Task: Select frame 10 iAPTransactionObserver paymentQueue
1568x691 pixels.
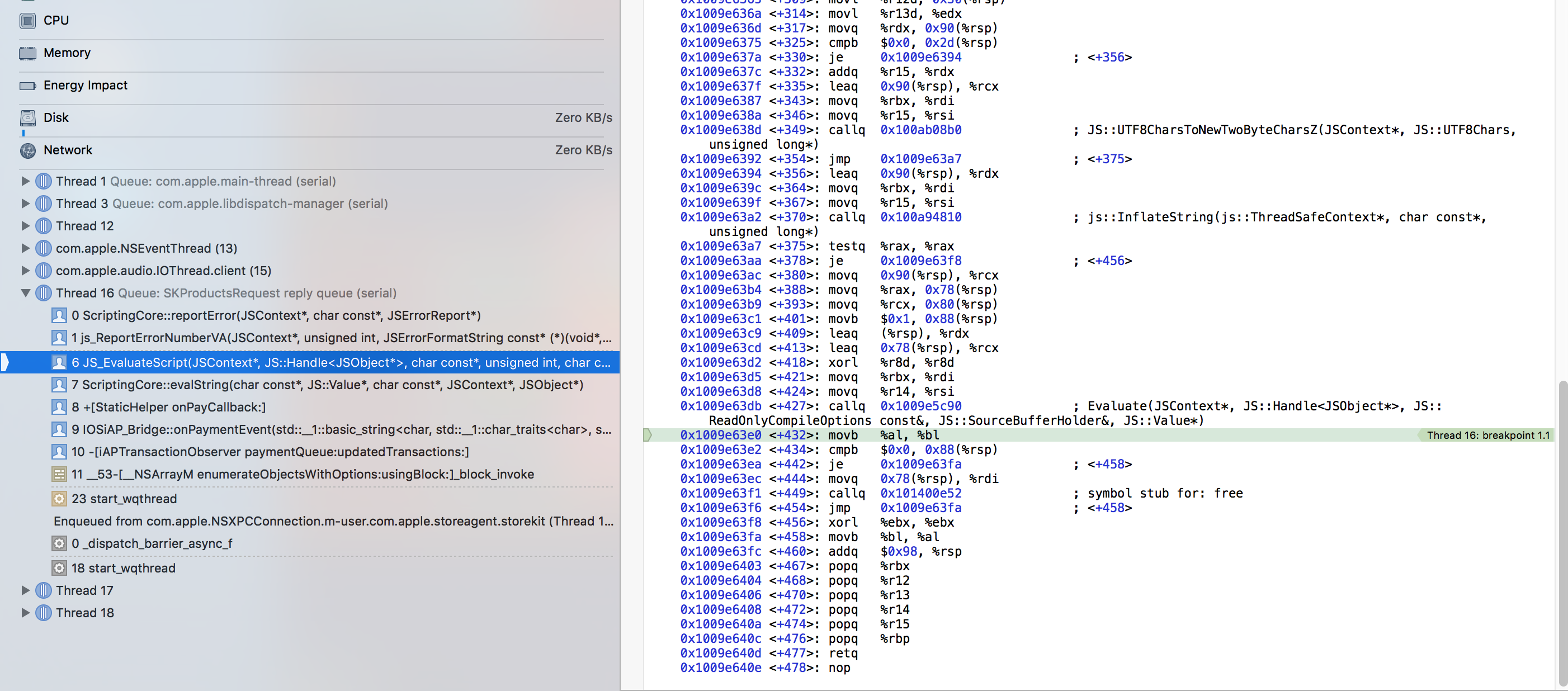Action: pyautogui.click(x=270, y=452)
